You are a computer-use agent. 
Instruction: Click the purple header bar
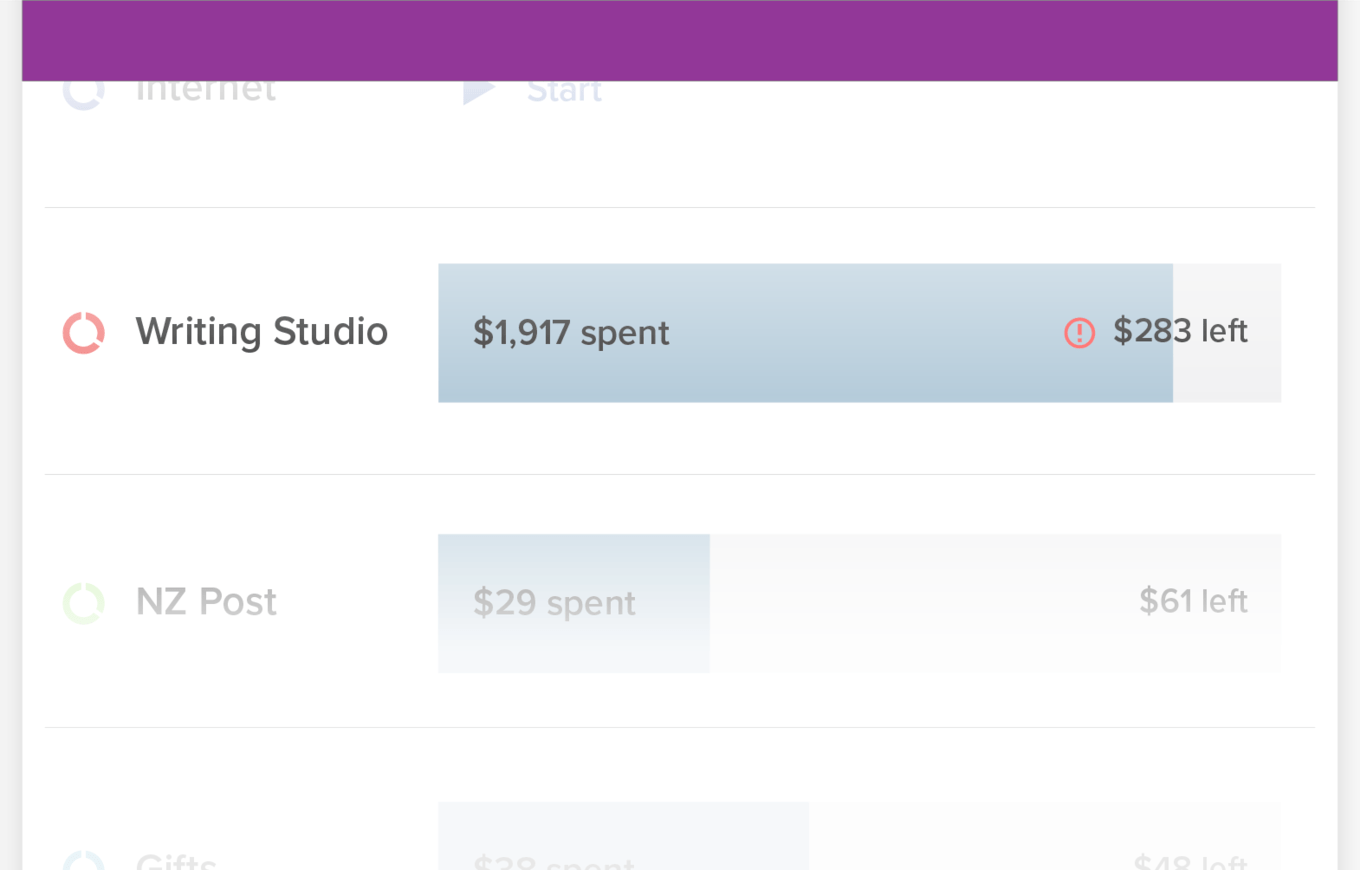click(x=680, y=40)
